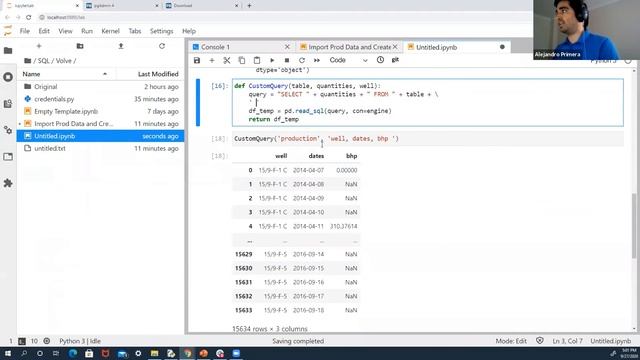This screenshot has width=640, height=360.
Task: Sort files by Name column header
Action: coord(67,74)
